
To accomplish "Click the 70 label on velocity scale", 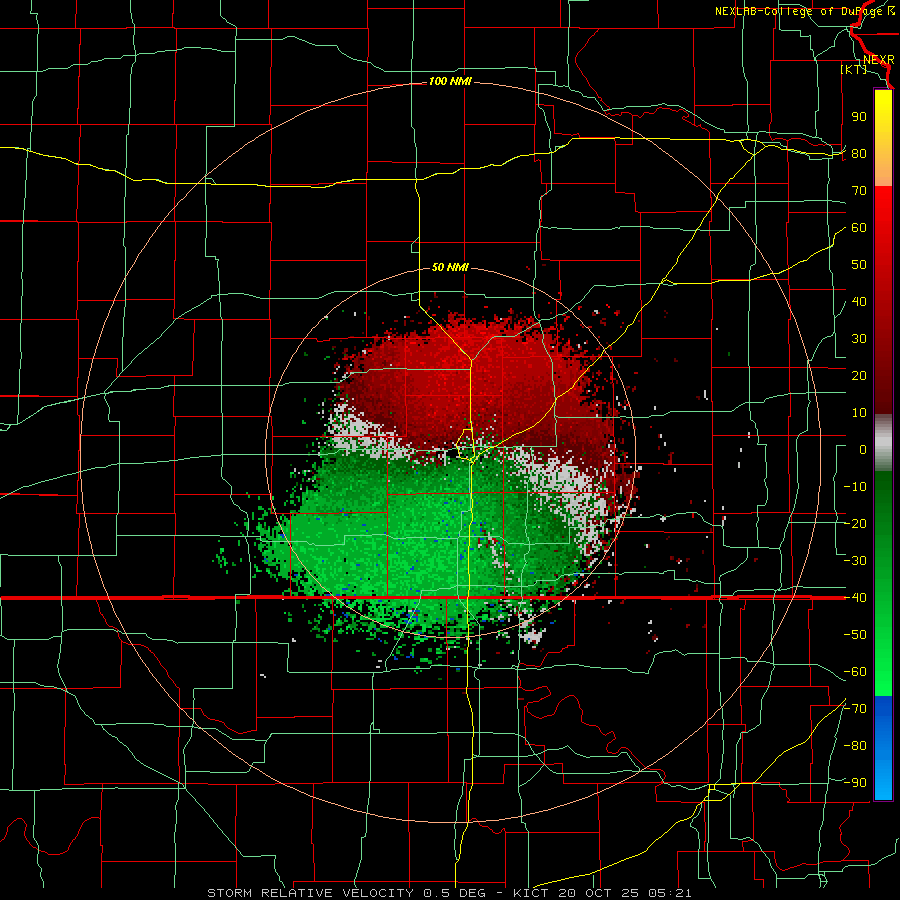I will (x=859, y=191).
